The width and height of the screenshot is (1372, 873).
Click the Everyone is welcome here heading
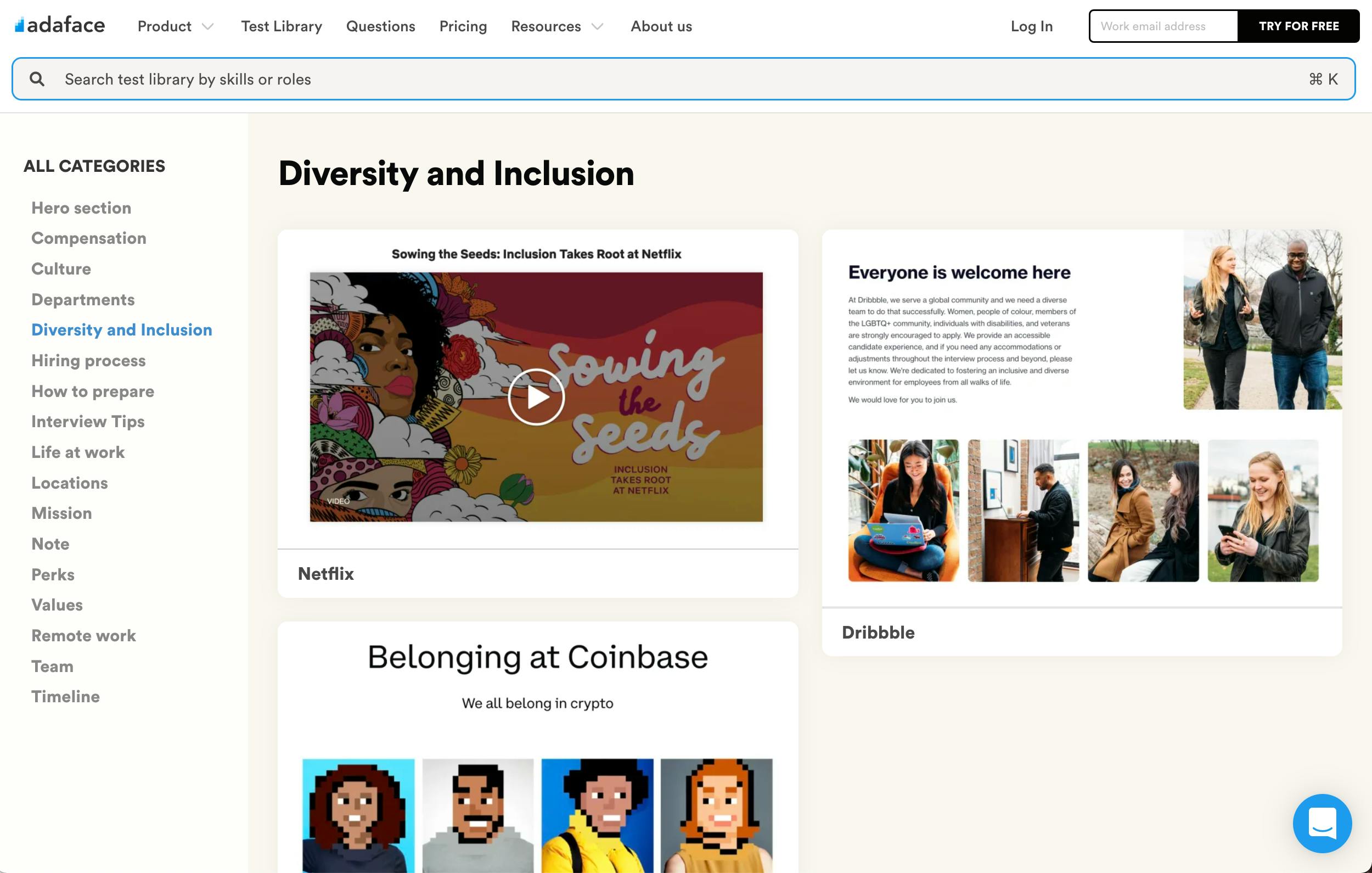coord(959,272)
